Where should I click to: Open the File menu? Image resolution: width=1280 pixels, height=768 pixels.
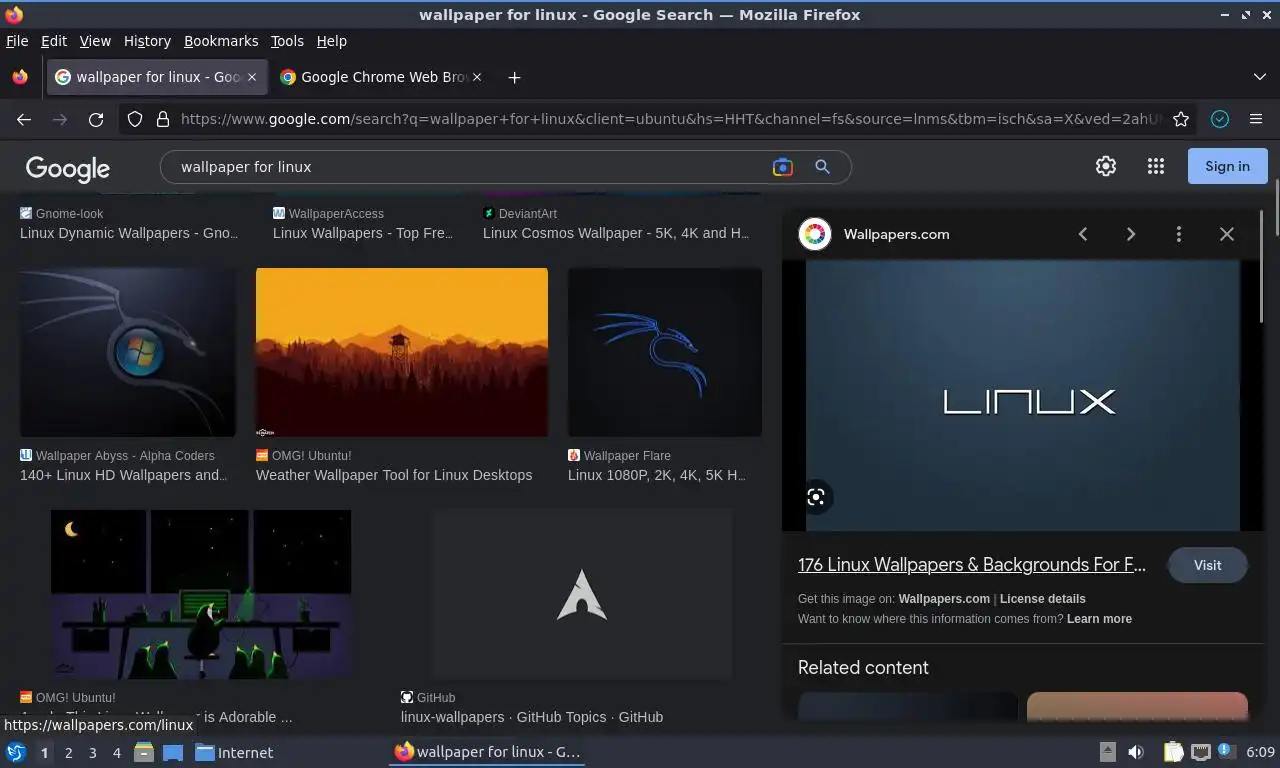pyautogui.click(x=17, y=41)
